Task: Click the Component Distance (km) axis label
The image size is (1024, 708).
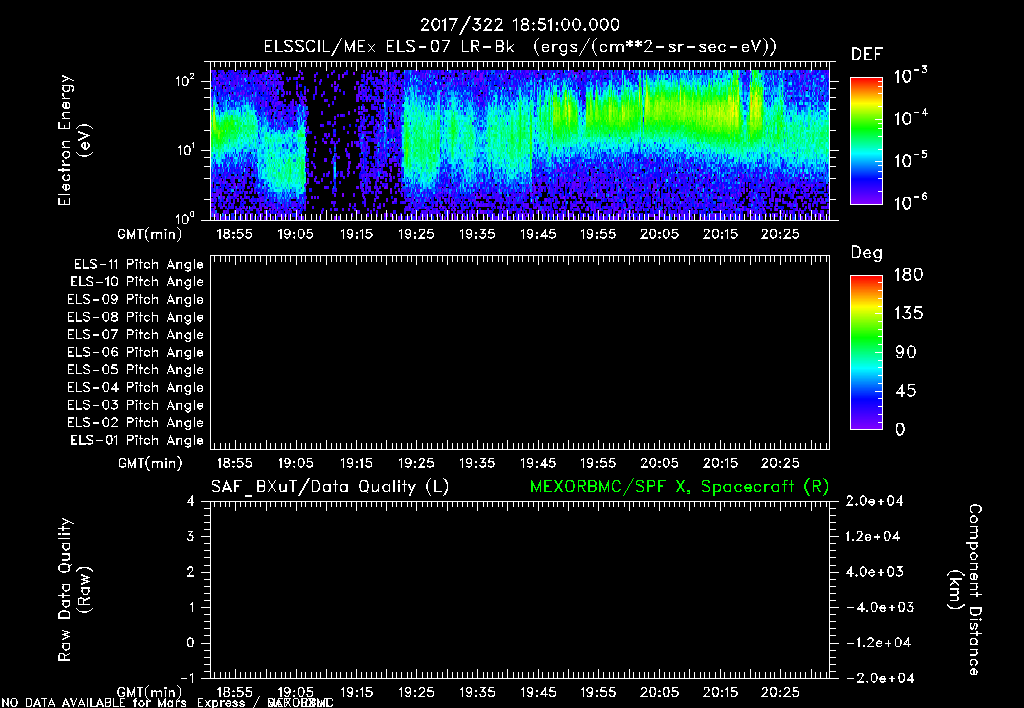Action: [x=965, y=590]
